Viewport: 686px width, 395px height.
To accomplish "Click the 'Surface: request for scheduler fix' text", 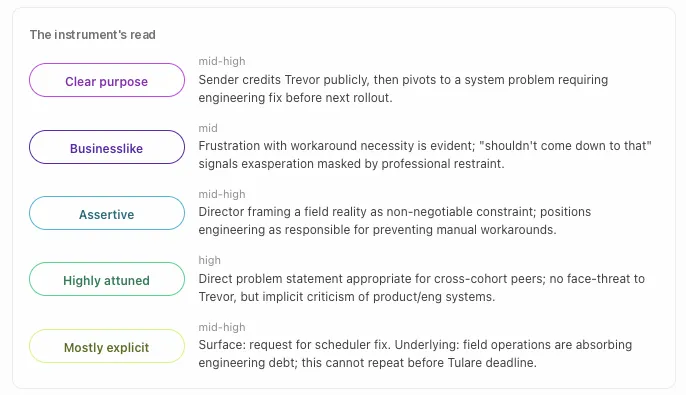I will click(x=415, y=354).
